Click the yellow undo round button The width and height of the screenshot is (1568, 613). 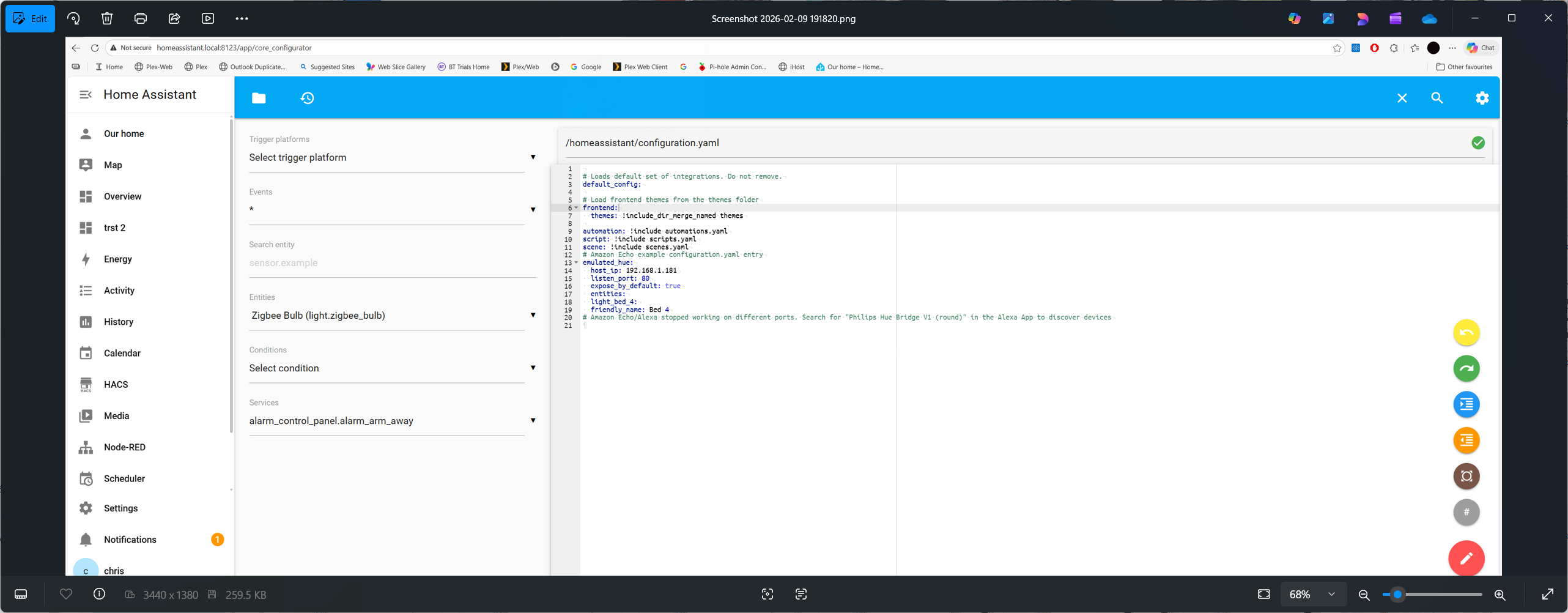point(1466,333)
